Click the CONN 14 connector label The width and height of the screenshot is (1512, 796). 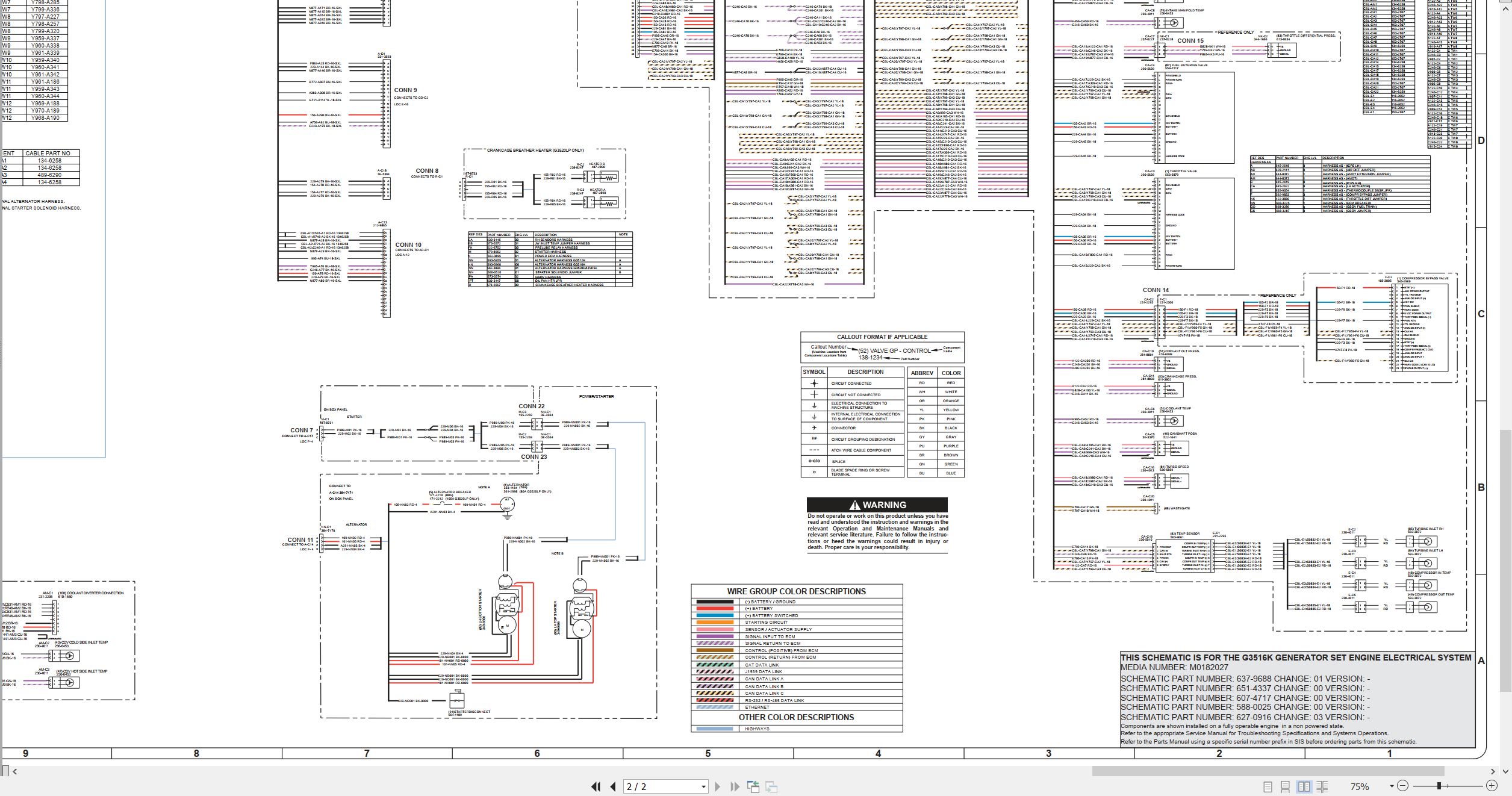click(x=1156, y=290)
